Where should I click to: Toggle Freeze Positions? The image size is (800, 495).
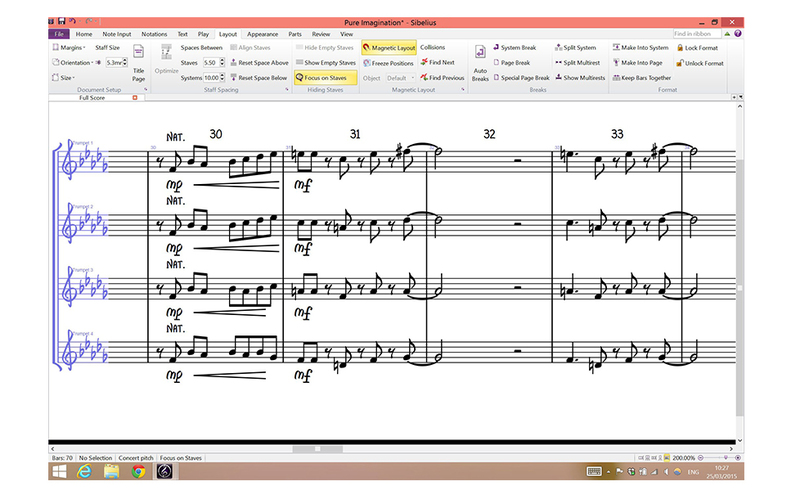[x=388, y=62]
